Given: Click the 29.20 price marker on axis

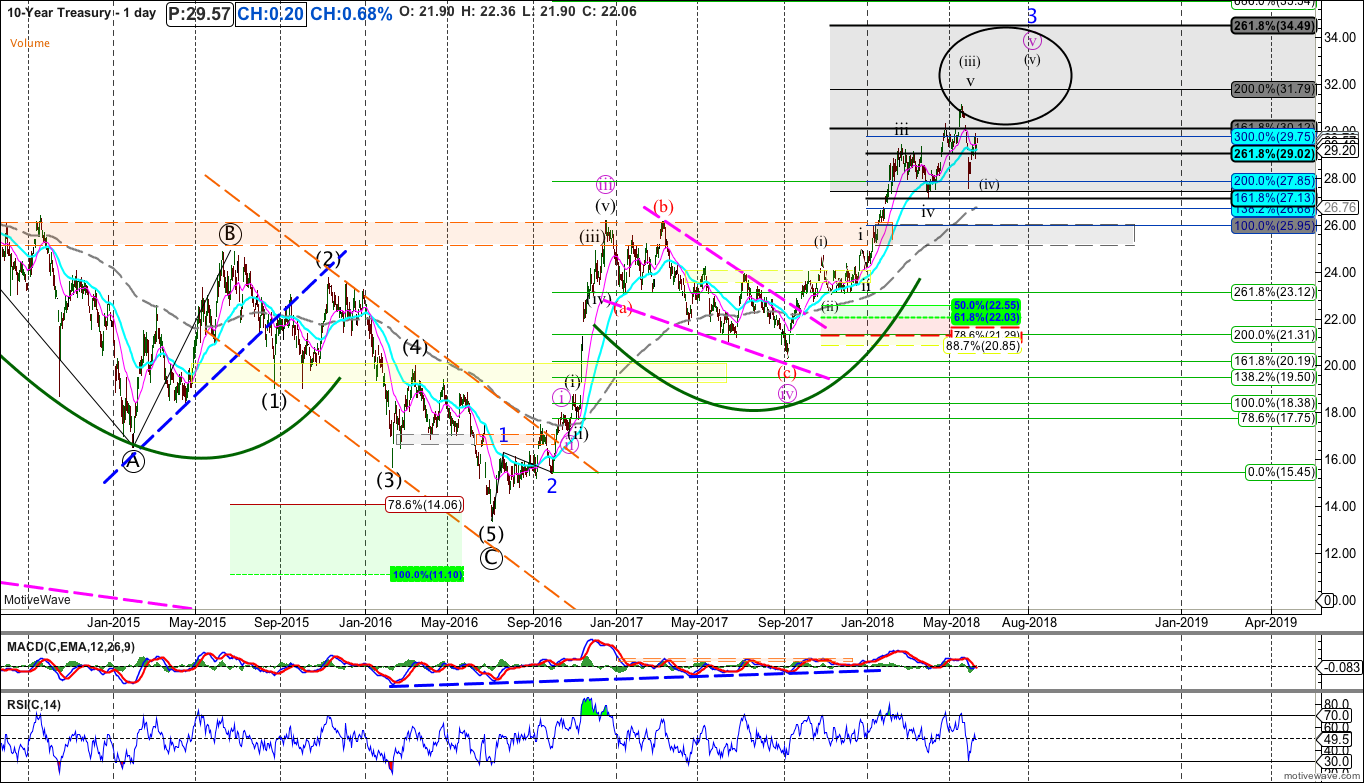Looking at the screenshot, I should click(x=1338, y=150).
